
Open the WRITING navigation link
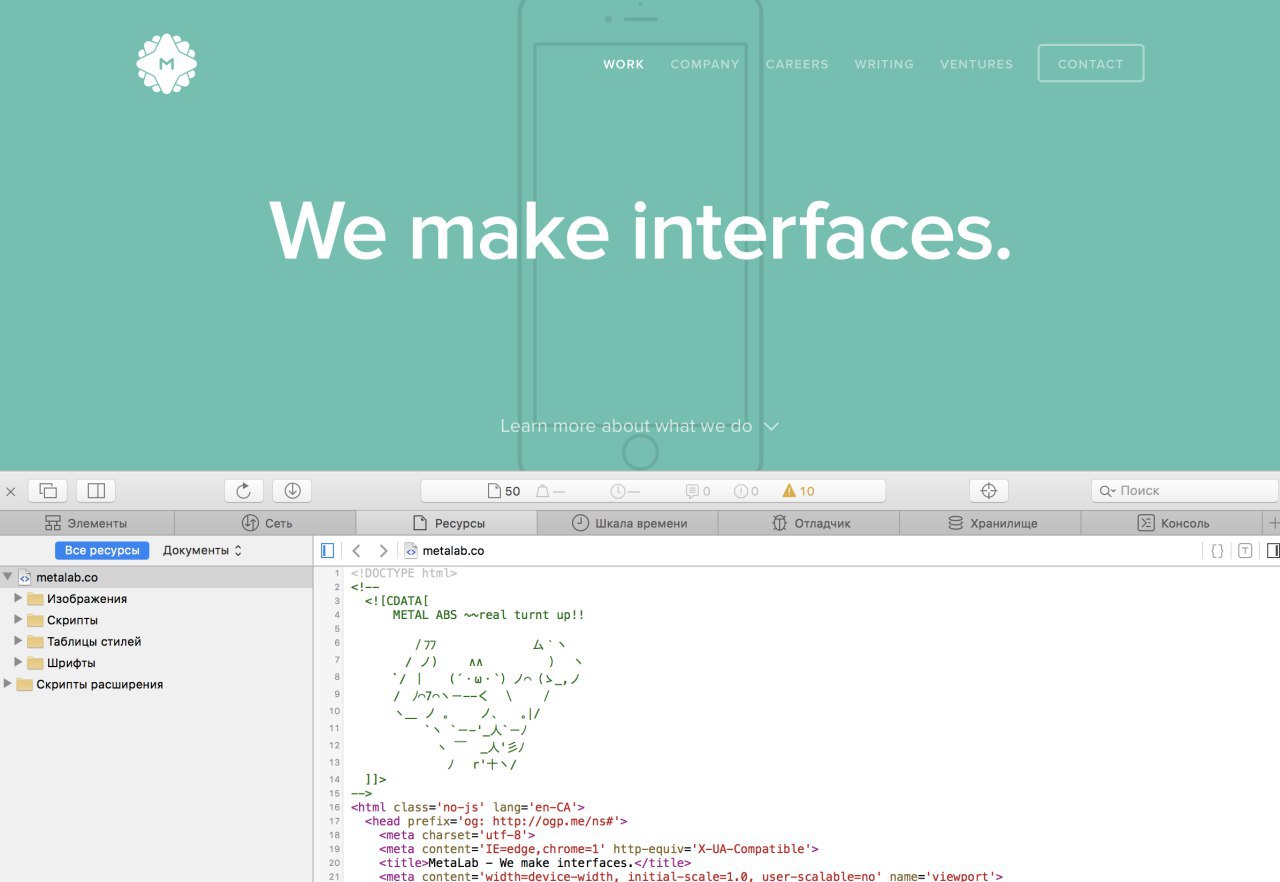(x=884, y=64)
